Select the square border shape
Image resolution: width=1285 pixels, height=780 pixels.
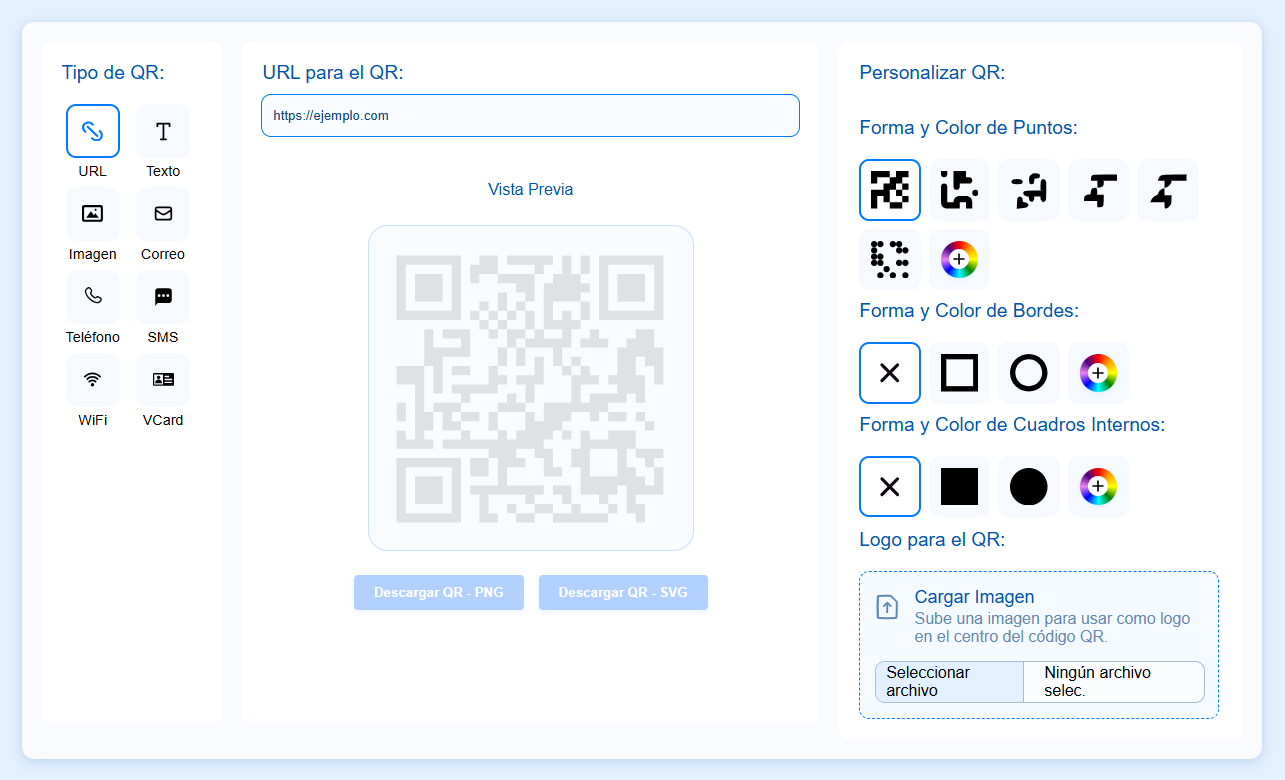coord(959,372)
